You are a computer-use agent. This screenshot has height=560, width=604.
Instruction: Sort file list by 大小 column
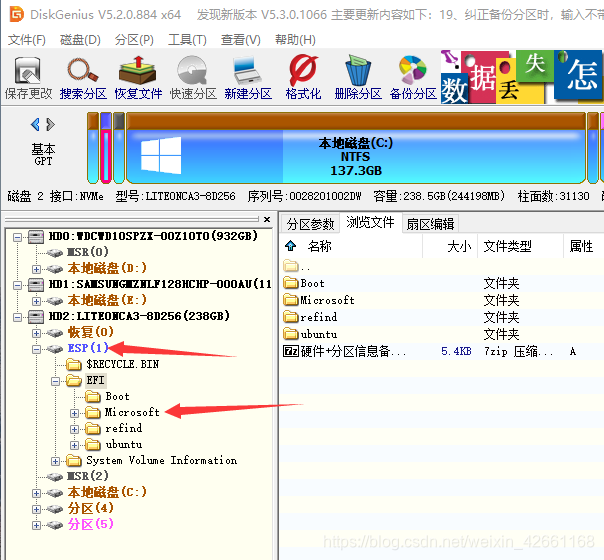click(x=459, y=246)
